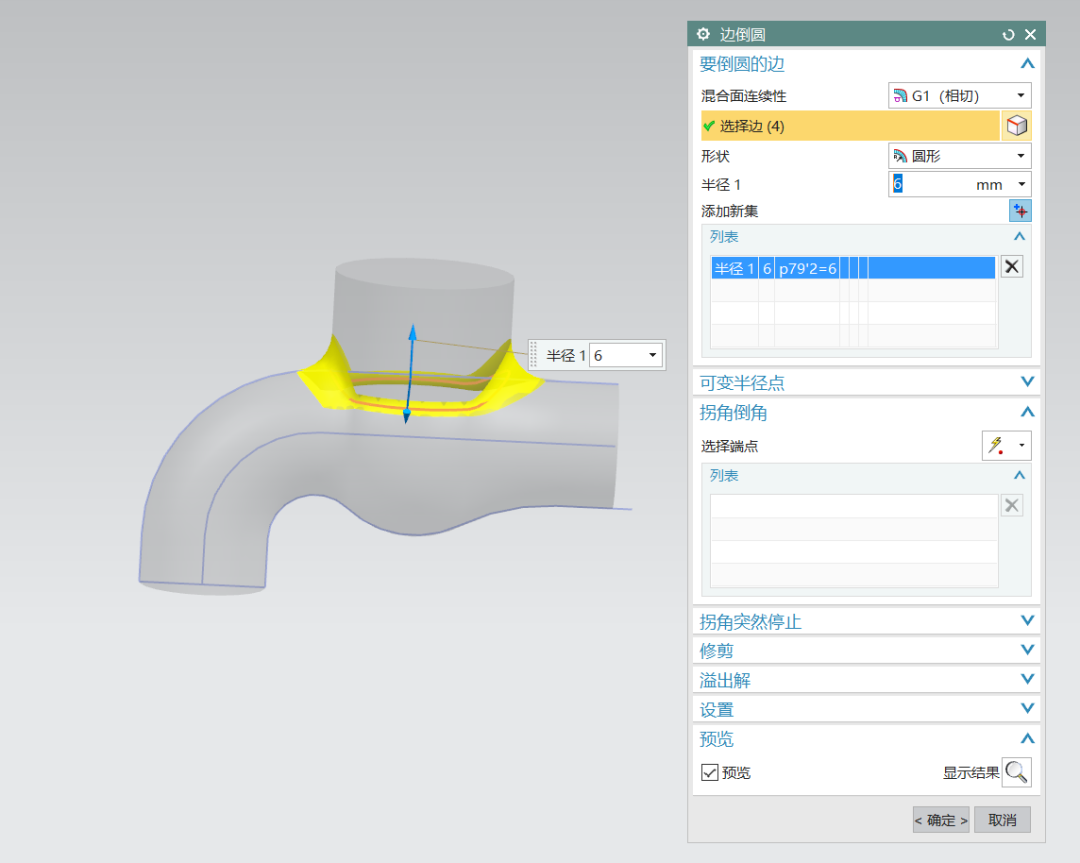1080x863 pixels.
Task: Collapse the 预览 section
Action: (1027, 738)
